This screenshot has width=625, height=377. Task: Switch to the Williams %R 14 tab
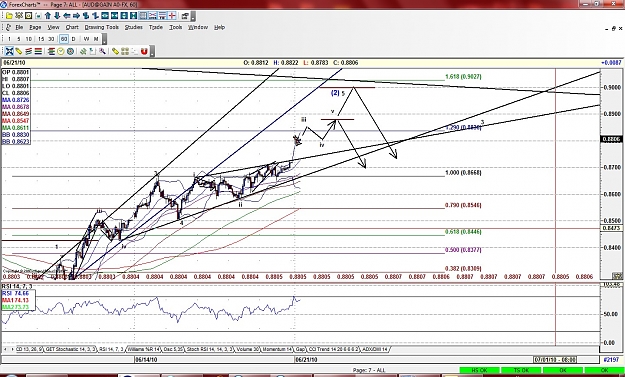[143, 349]
